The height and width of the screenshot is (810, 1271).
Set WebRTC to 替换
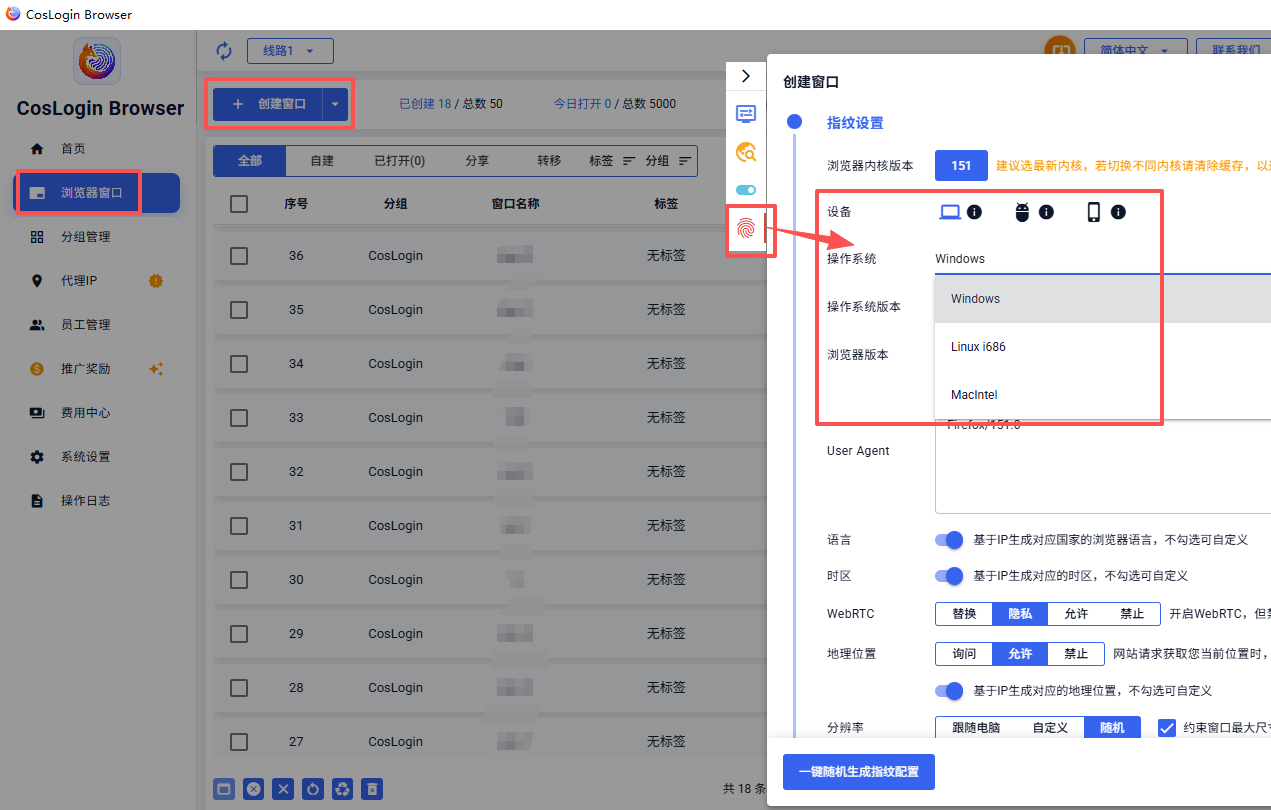(964, 614)
